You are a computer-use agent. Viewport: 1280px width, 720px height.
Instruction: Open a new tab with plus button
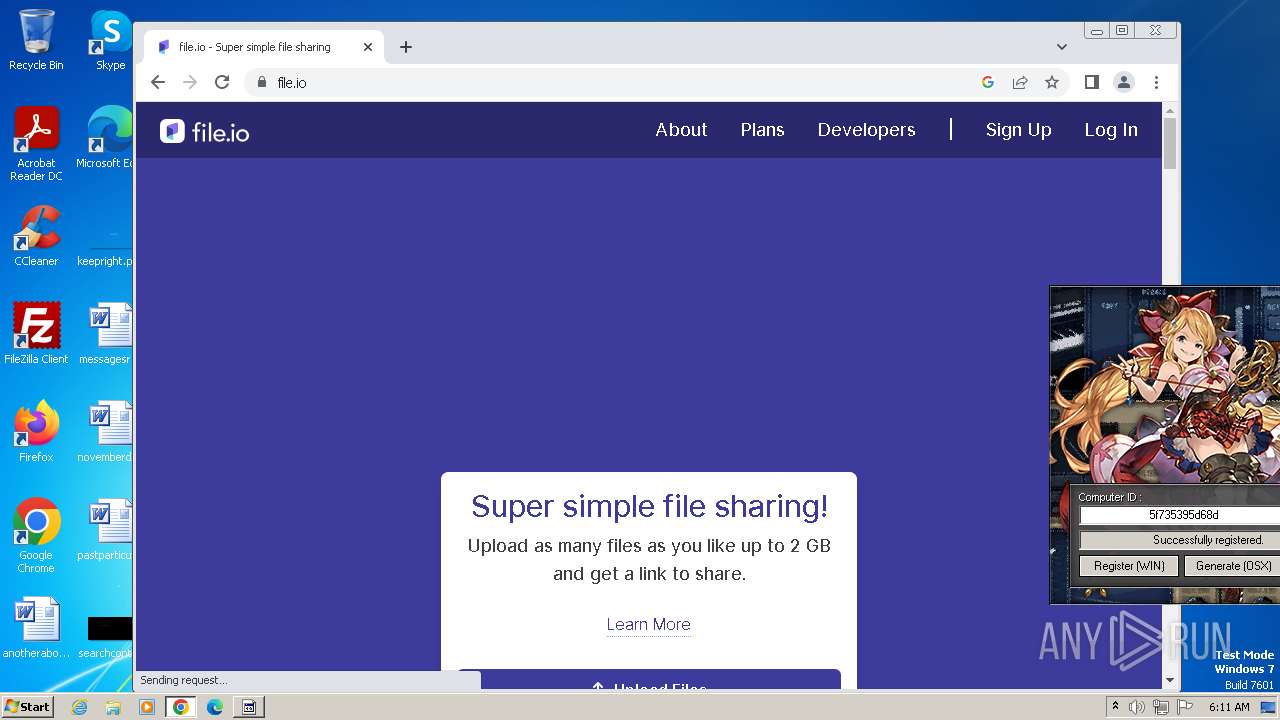[x=405, y=47]
